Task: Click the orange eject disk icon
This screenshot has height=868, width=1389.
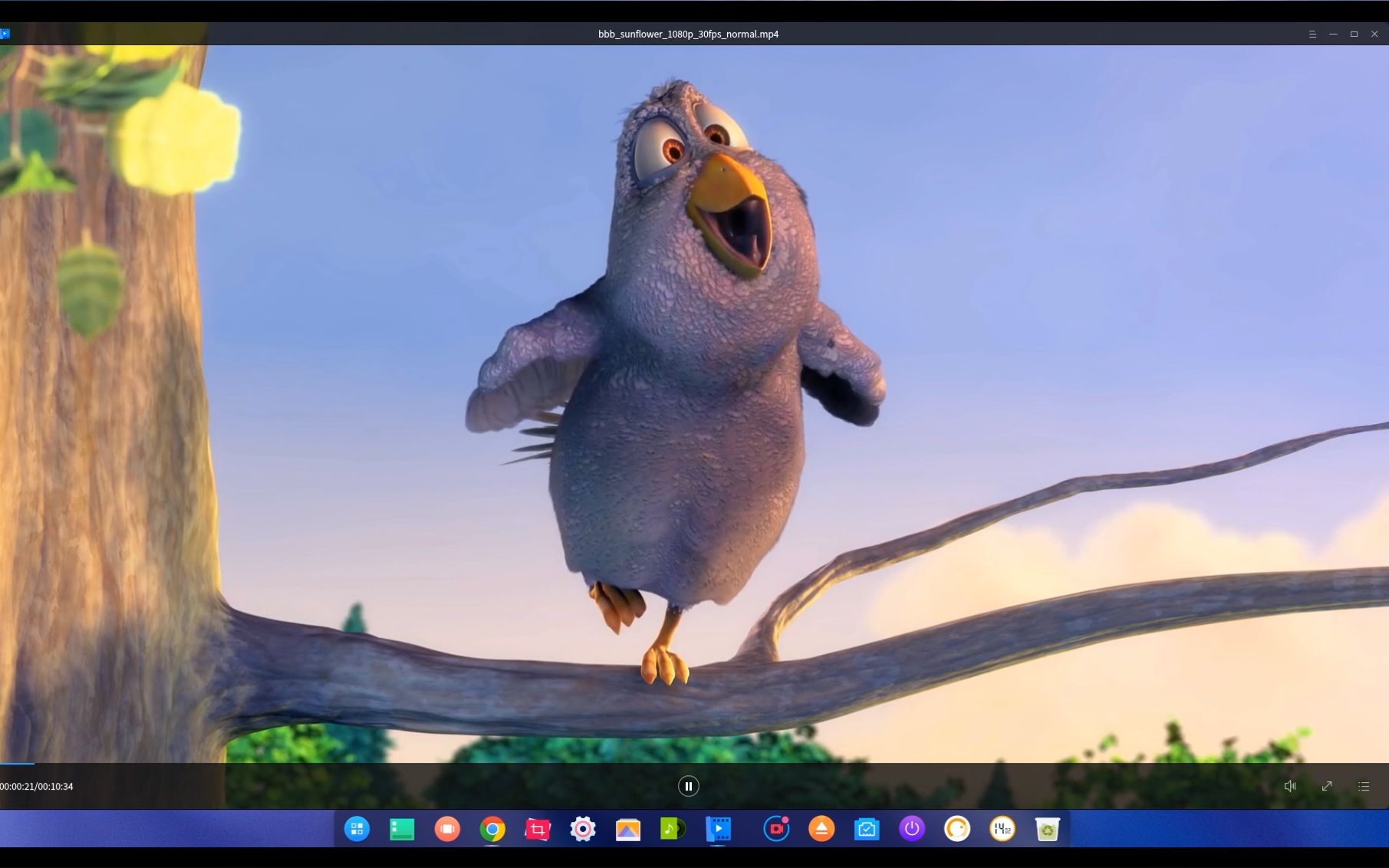Action: (x=821, y=829)
